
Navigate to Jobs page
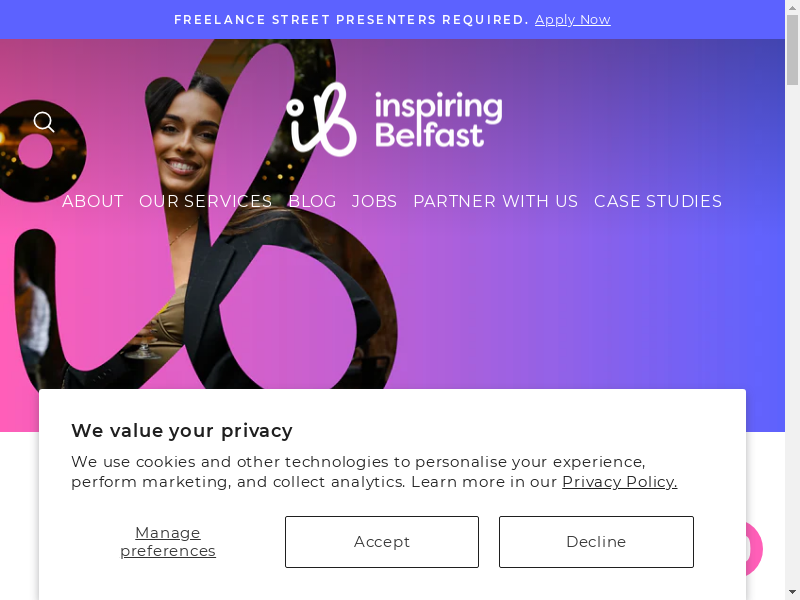374,201
